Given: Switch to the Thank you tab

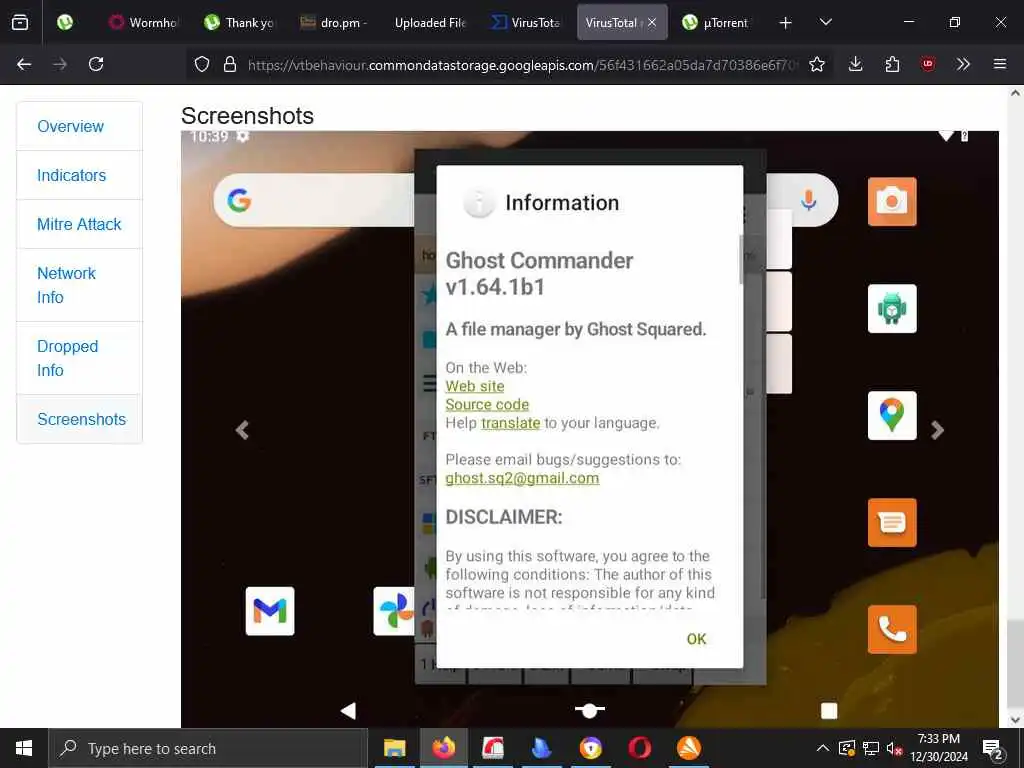Looking at the screenshot, I should click(239, 22).
